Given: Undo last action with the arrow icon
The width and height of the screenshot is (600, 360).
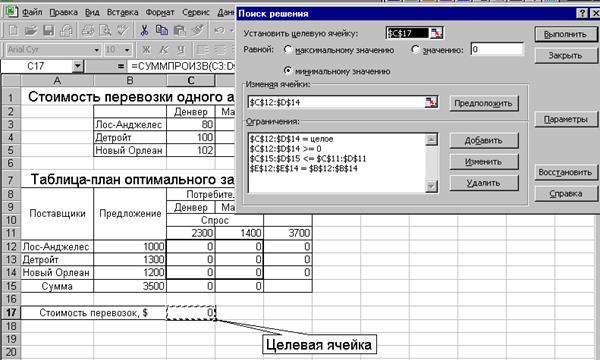Looking at the screenshot, I should coord(220,31).
